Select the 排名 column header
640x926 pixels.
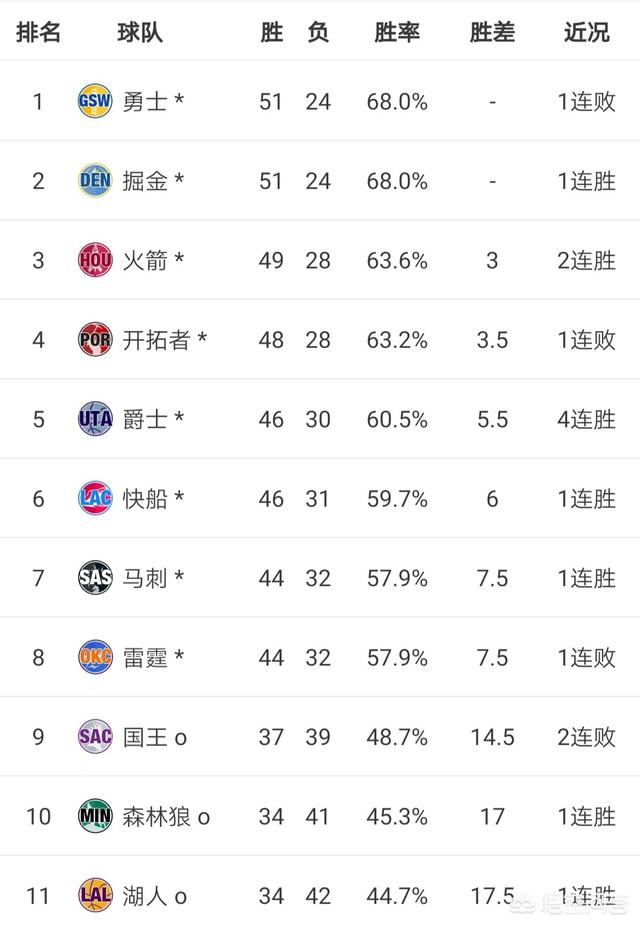(x=39, y=32)
